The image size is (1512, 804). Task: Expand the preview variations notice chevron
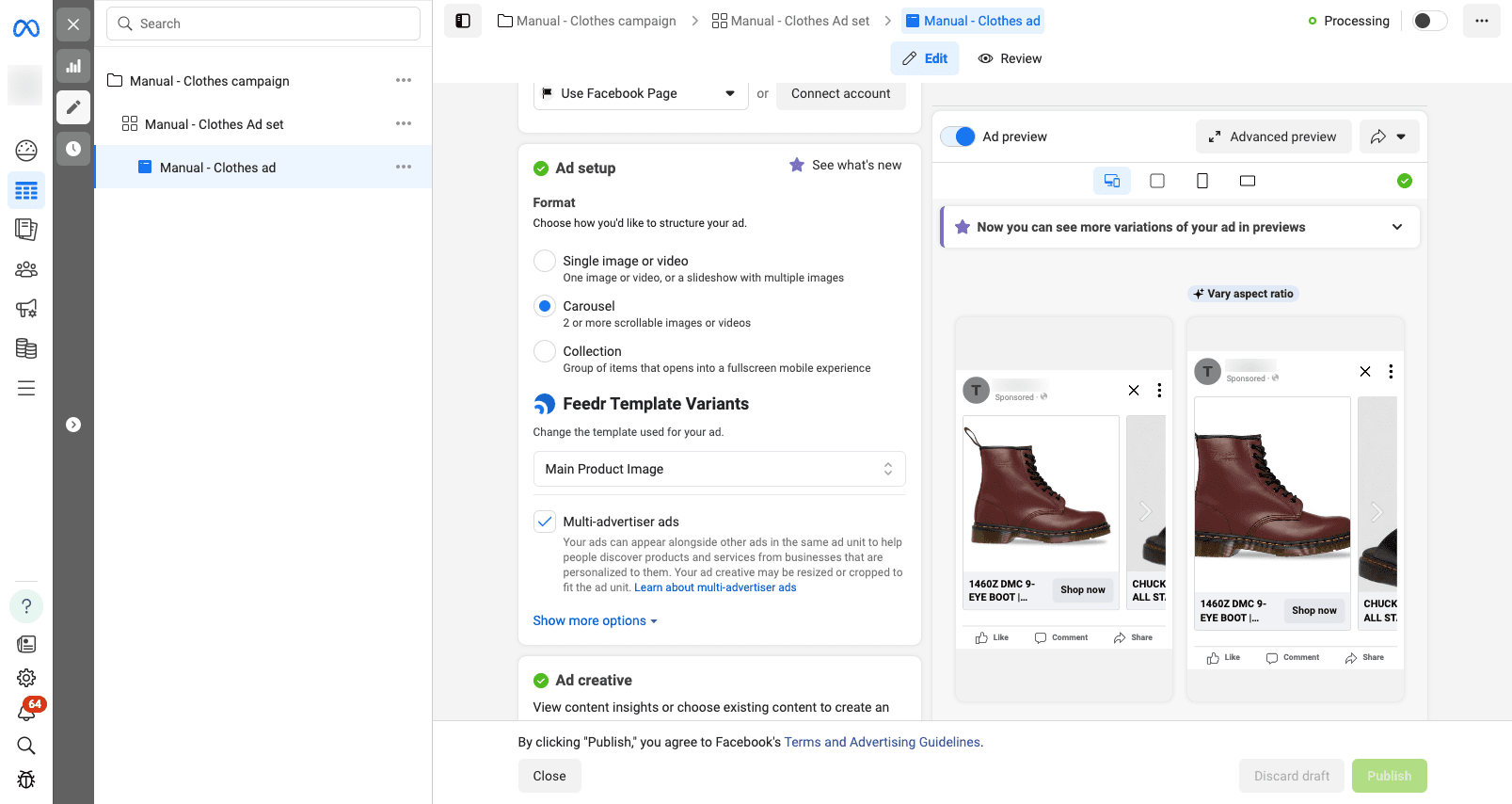pos(1397,227)
